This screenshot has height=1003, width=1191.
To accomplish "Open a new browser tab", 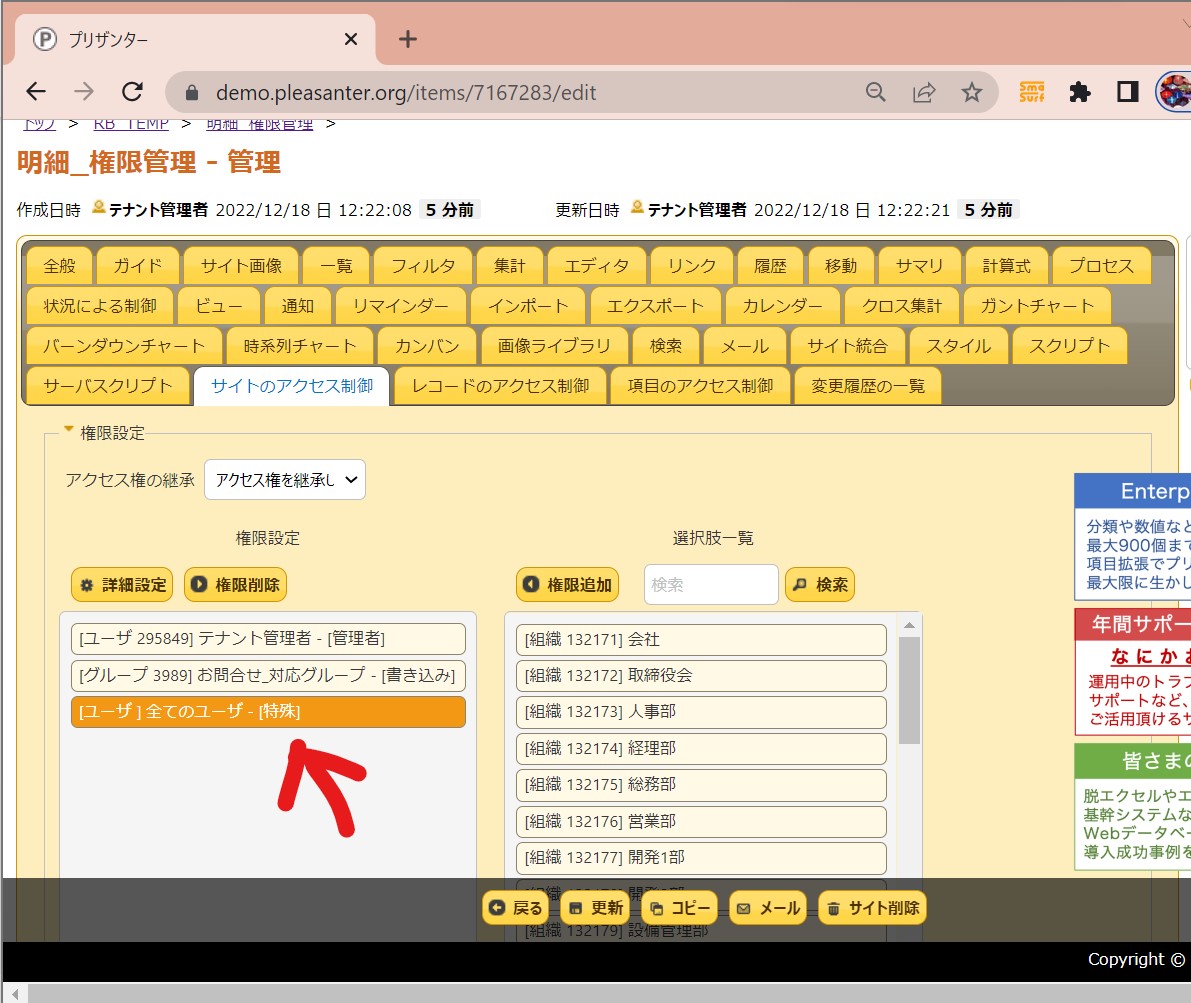I will click(x=407, y=39).
